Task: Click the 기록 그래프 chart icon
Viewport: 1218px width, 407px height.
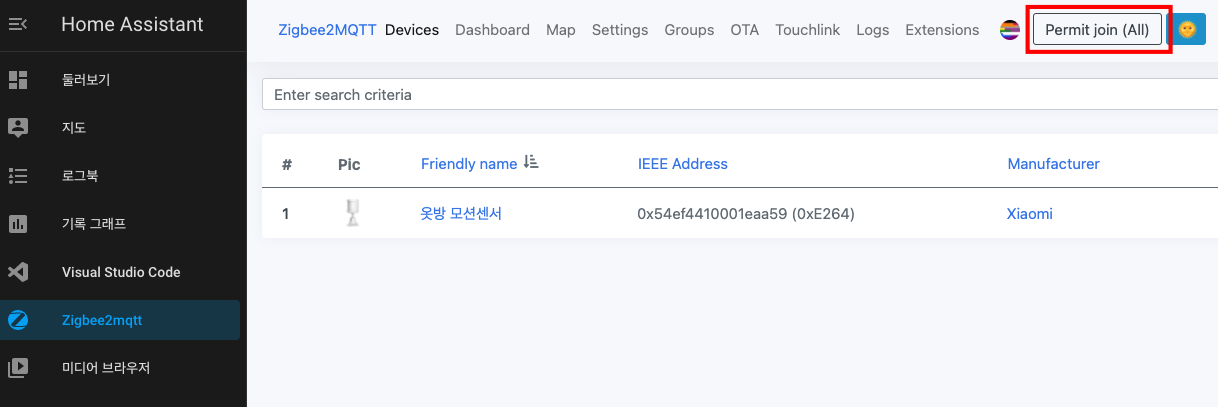Action: [18, 224]
